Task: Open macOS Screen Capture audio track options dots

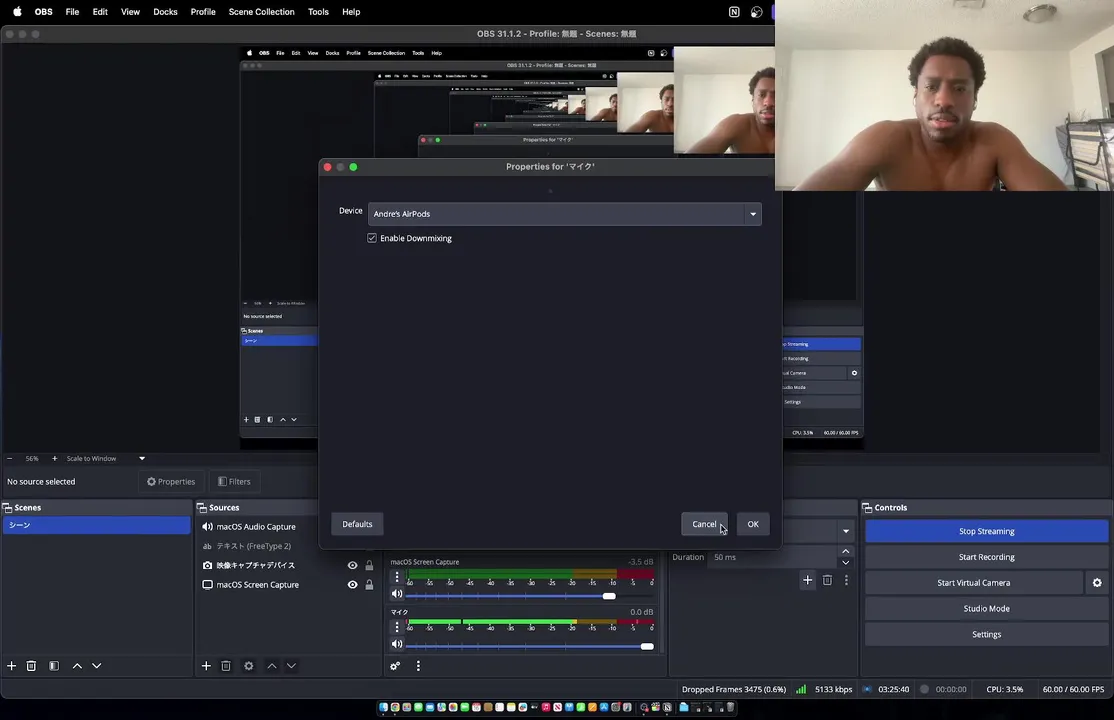Action: click(x=397, y=577)
